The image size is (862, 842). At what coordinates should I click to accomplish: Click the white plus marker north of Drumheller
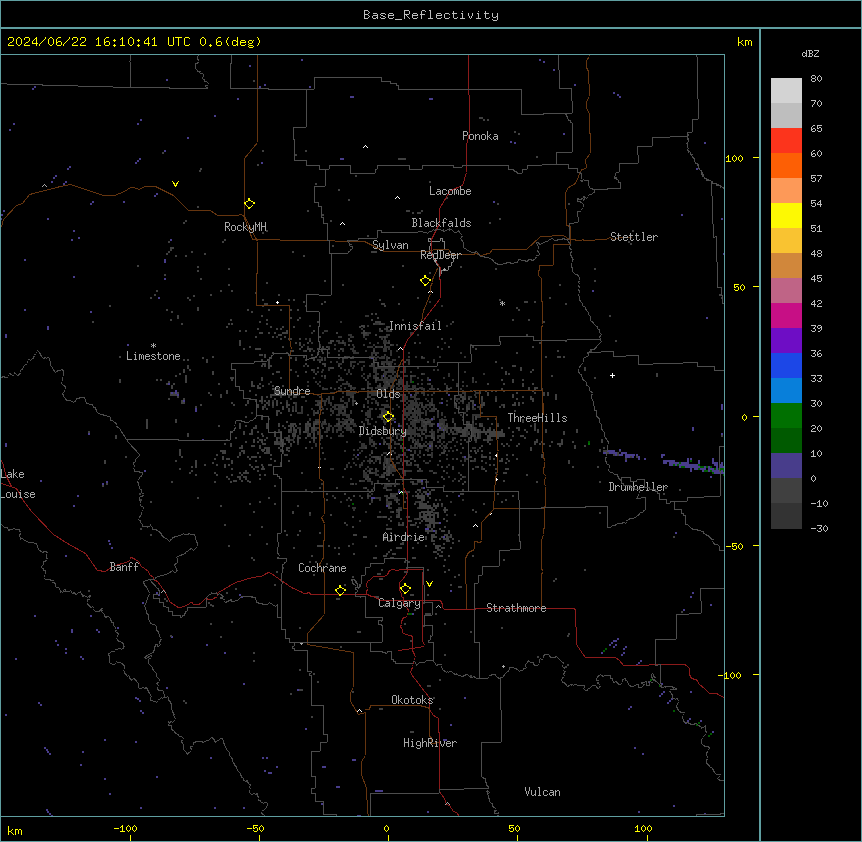(x=612, y=375)
